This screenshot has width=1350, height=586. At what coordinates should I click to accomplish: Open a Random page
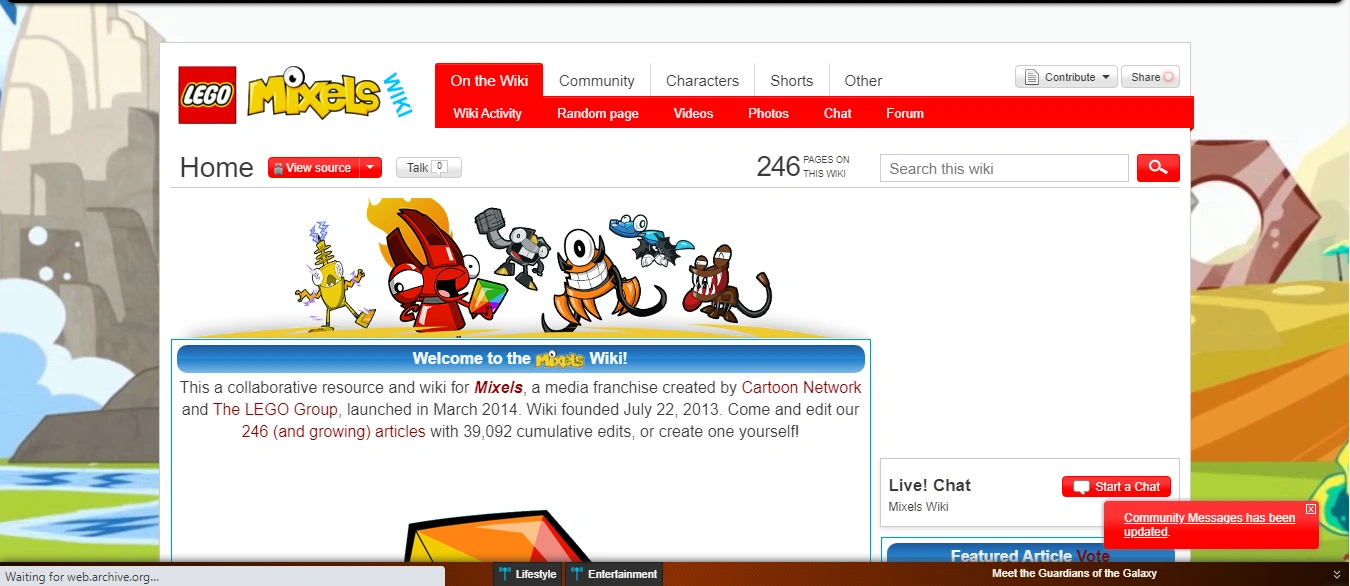click(x=598, y=113)
